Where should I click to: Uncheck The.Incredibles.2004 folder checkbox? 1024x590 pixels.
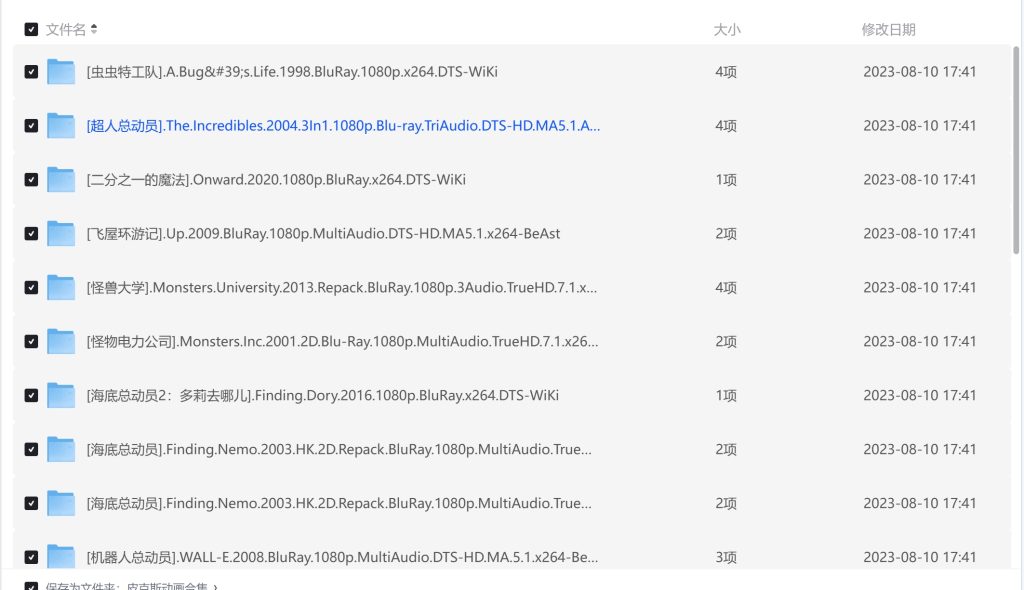coord(31,125)
